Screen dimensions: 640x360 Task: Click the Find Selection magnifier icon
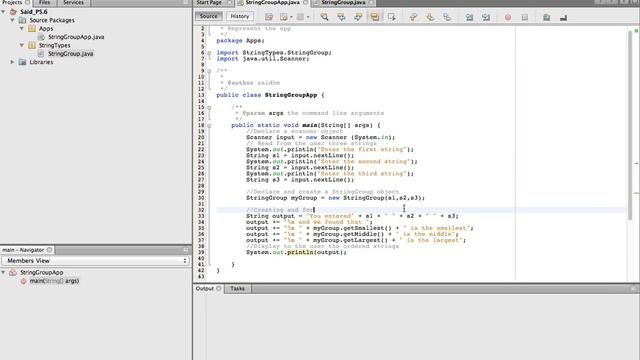click(324, 17)
